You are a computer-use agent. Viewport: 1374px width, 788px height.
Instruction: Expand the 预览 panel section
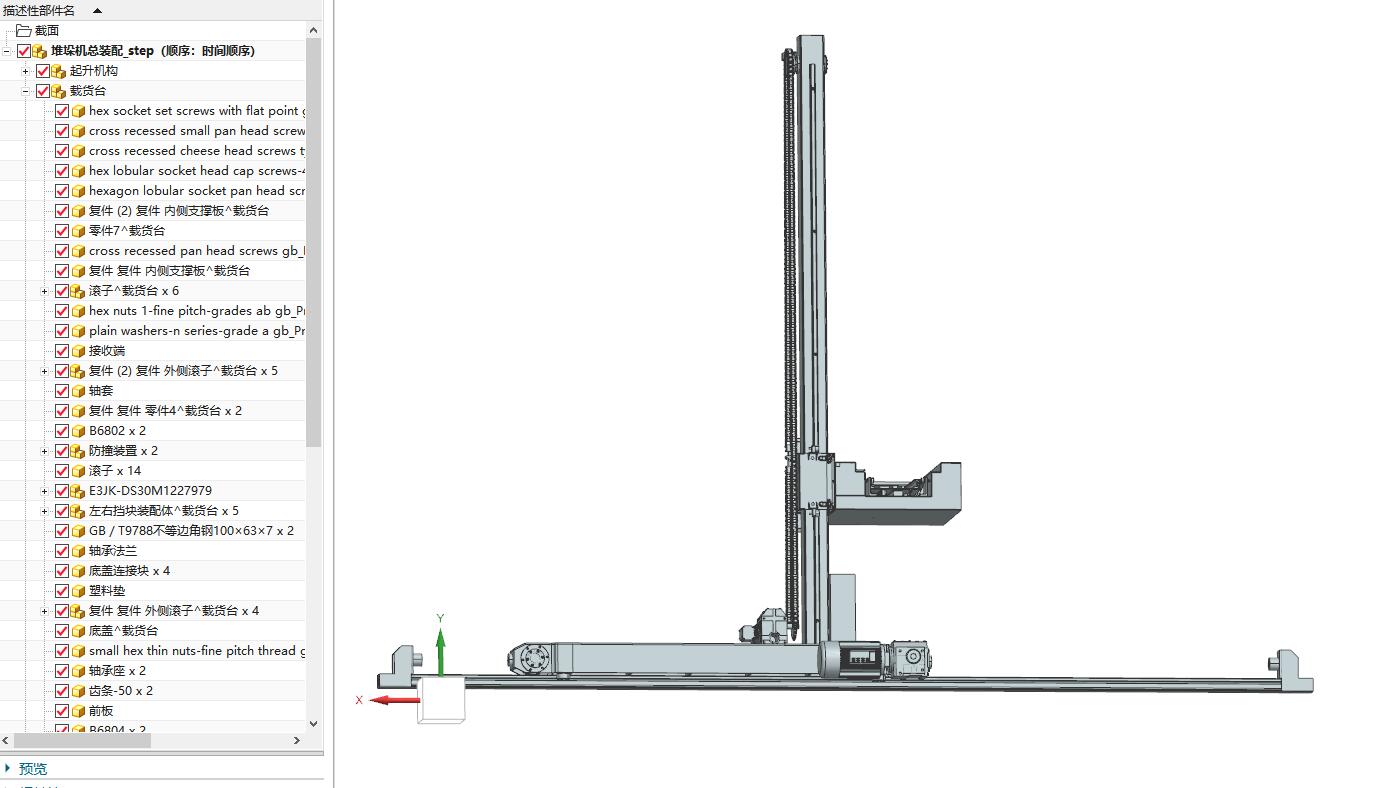click(8, 768)
